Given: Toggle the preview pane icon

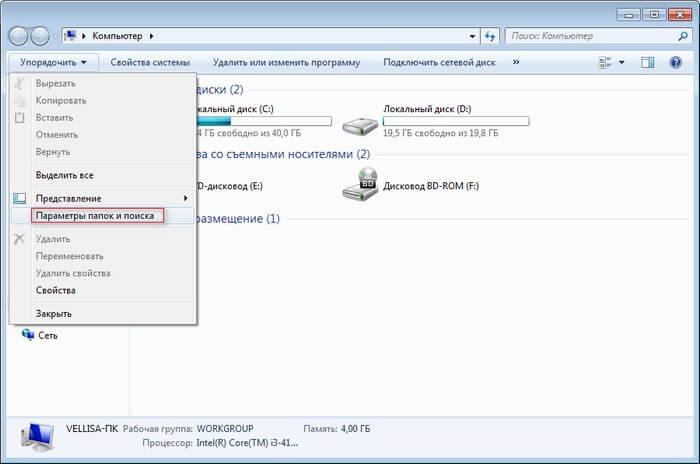Looking at the screenshot, I should click(647, 62).
